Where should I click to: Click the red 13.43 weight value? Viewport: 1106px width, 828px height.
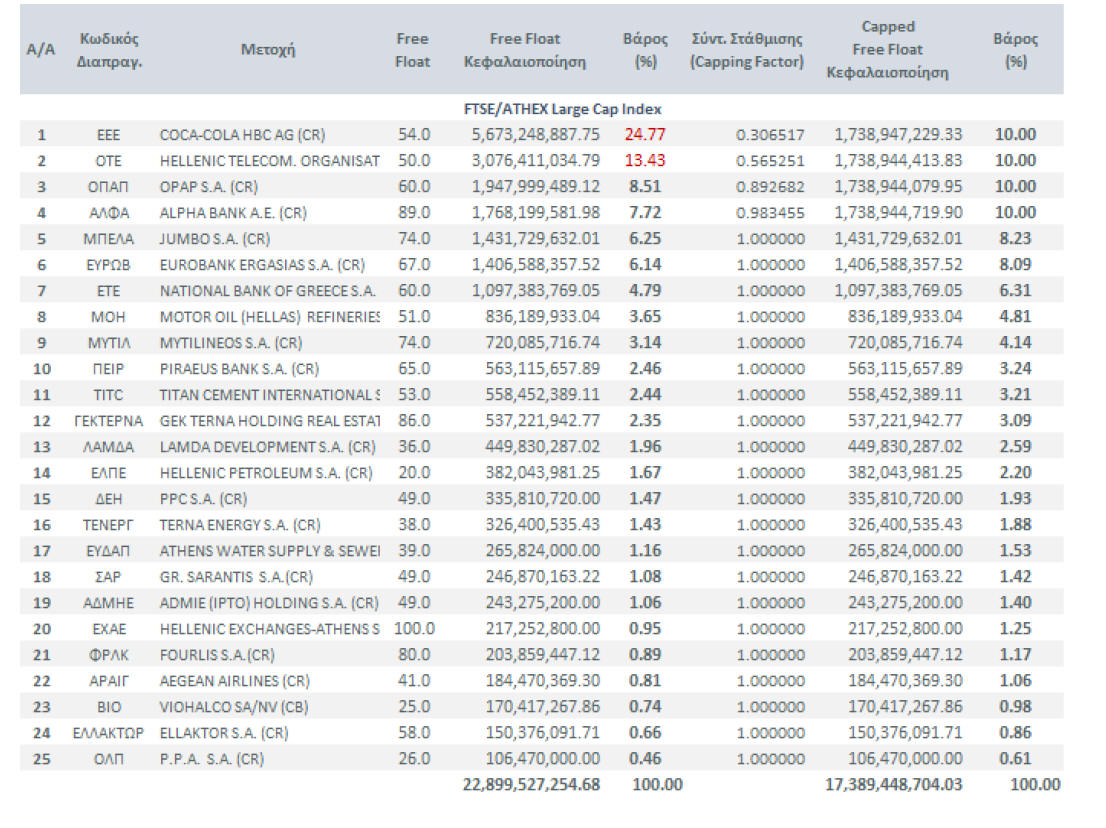645,160
